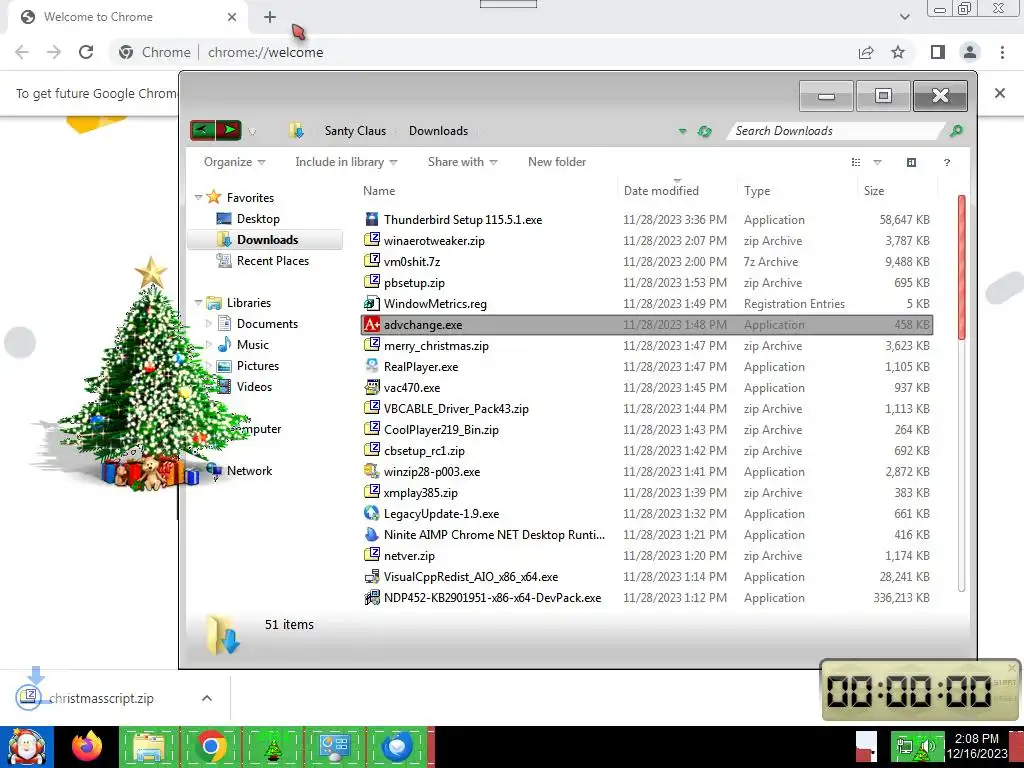Open Share with dropdown
1024x768 pixels.
tap(462, 162)
